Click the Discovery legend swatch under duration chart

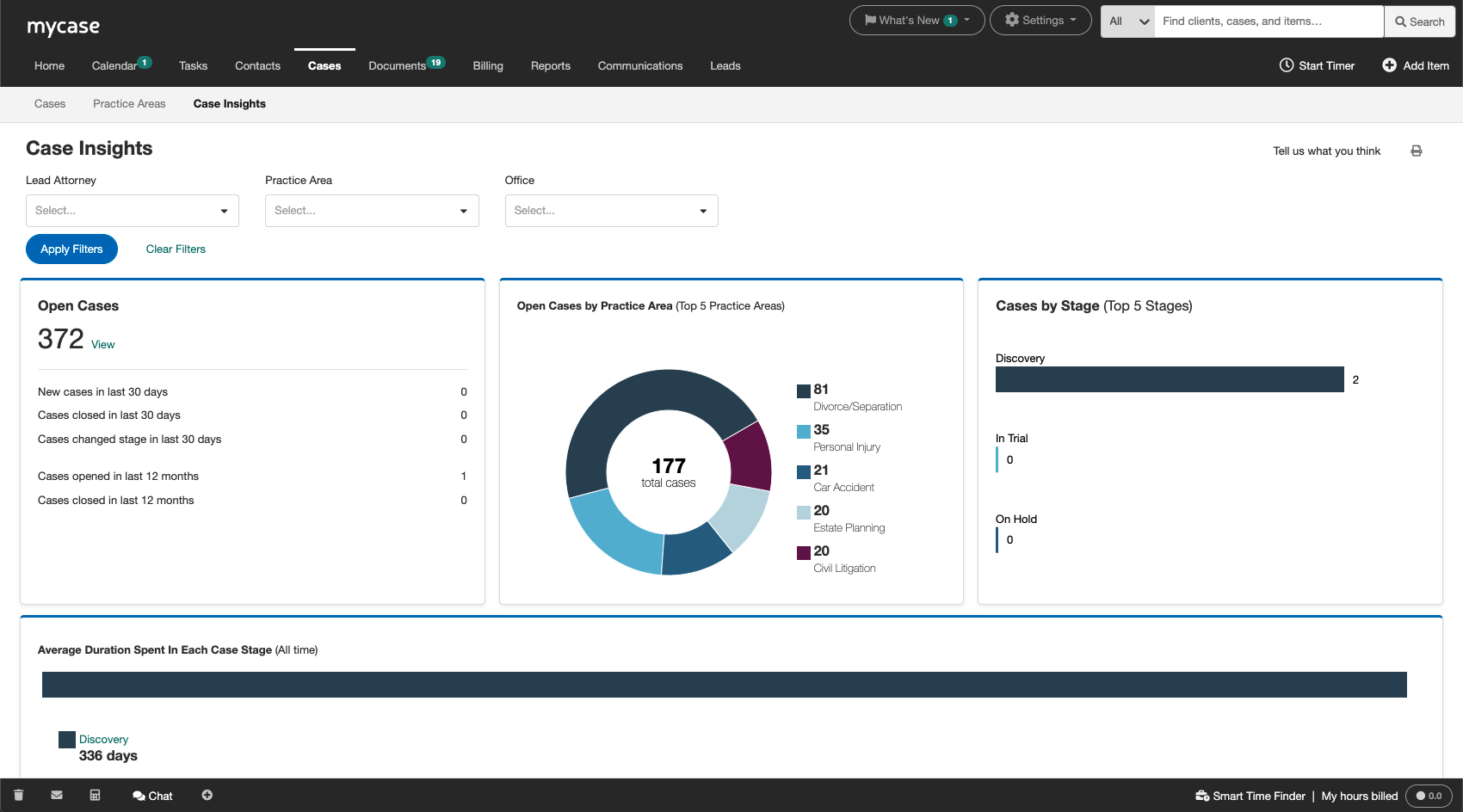point(67,740)
